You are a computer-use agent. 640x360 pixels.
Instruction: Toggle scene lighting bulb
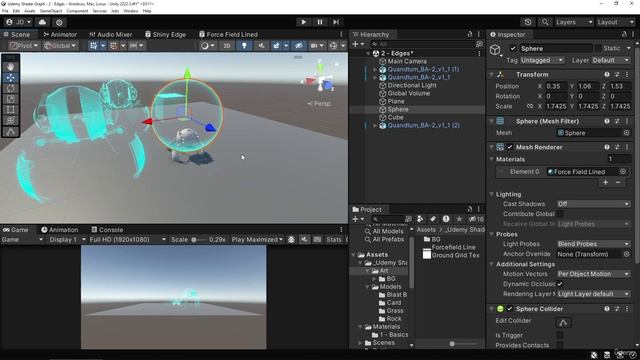pyautogui.click(x=244, y=46)
